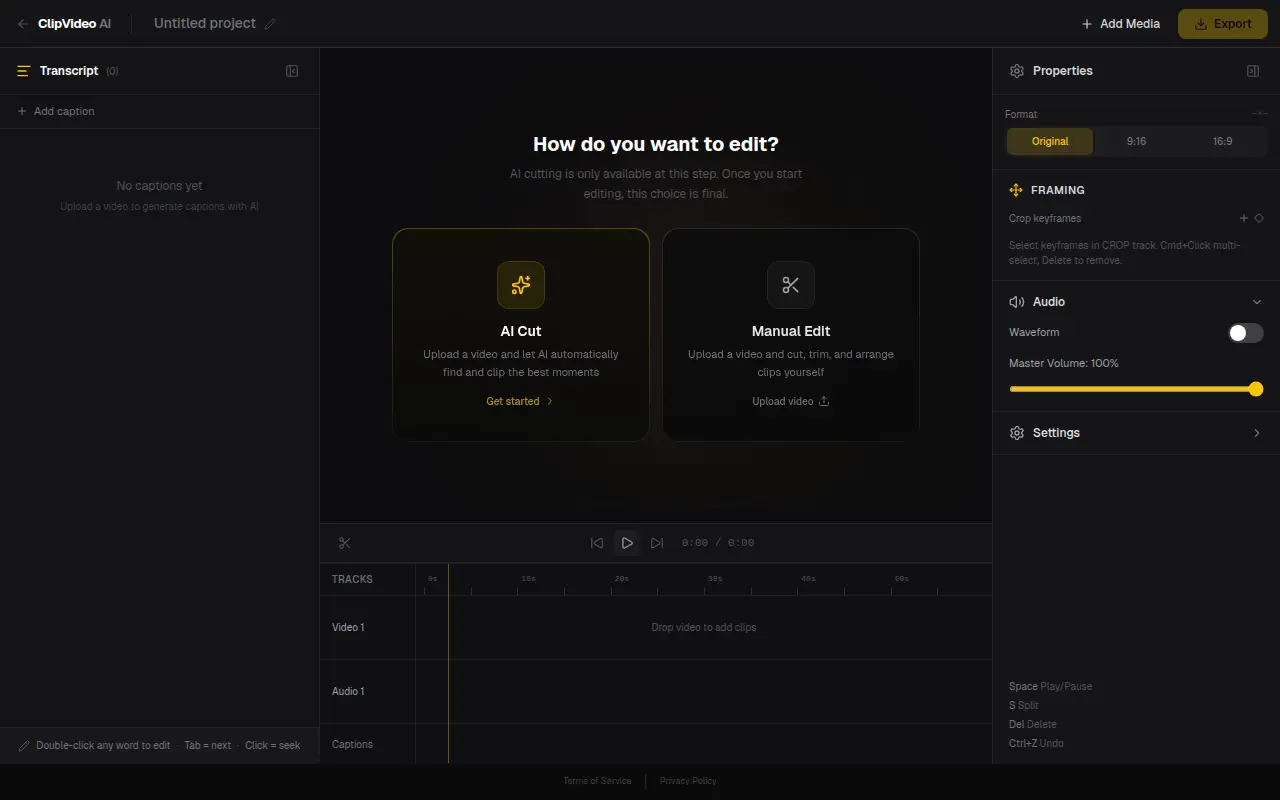This screenshot has width=1280, height=800.
Task: Click the Audio speaker icon
Action: [x=1017, y=302]
